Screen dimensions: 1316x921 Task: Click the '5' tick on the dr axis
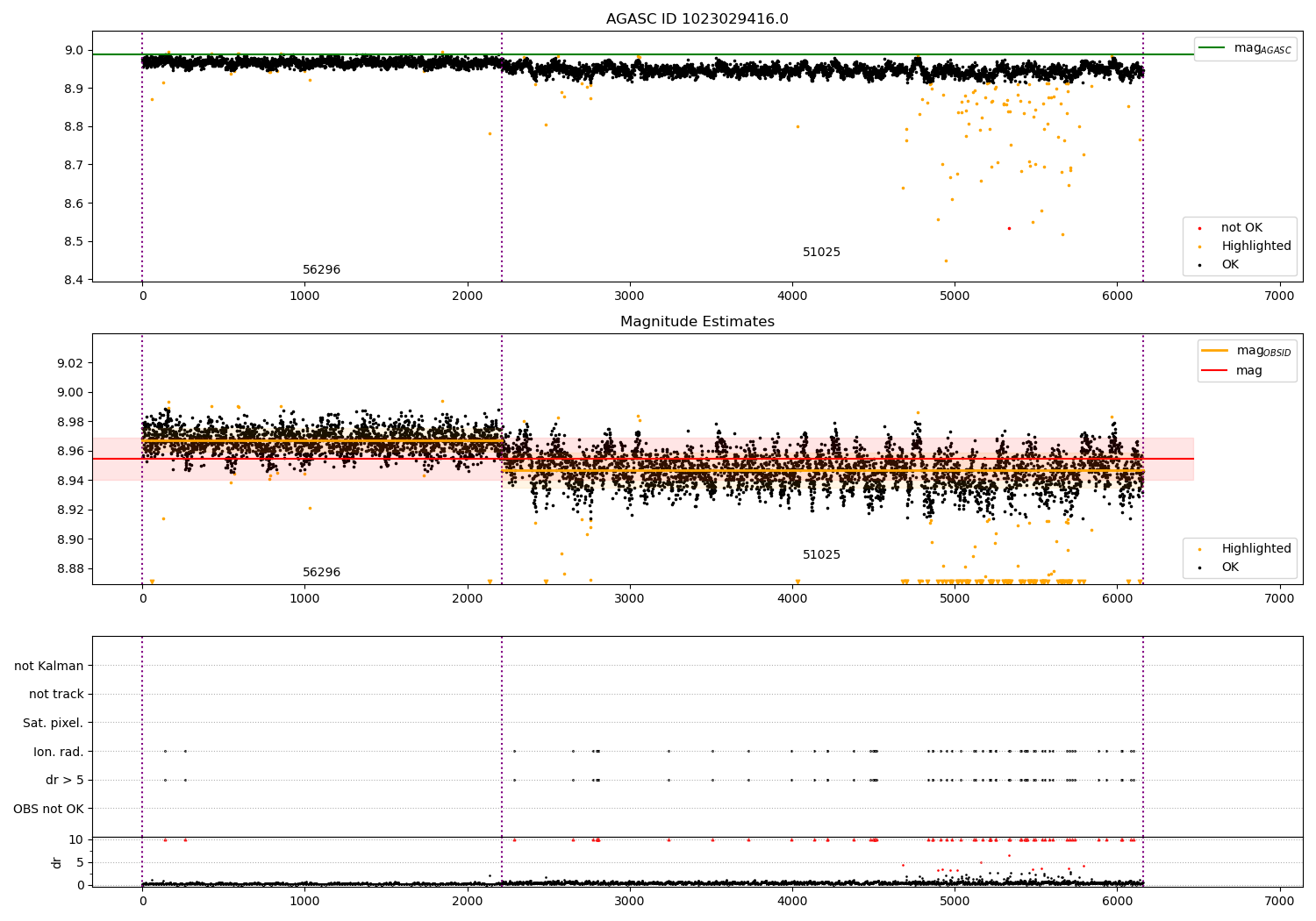(x=80, y=862)
